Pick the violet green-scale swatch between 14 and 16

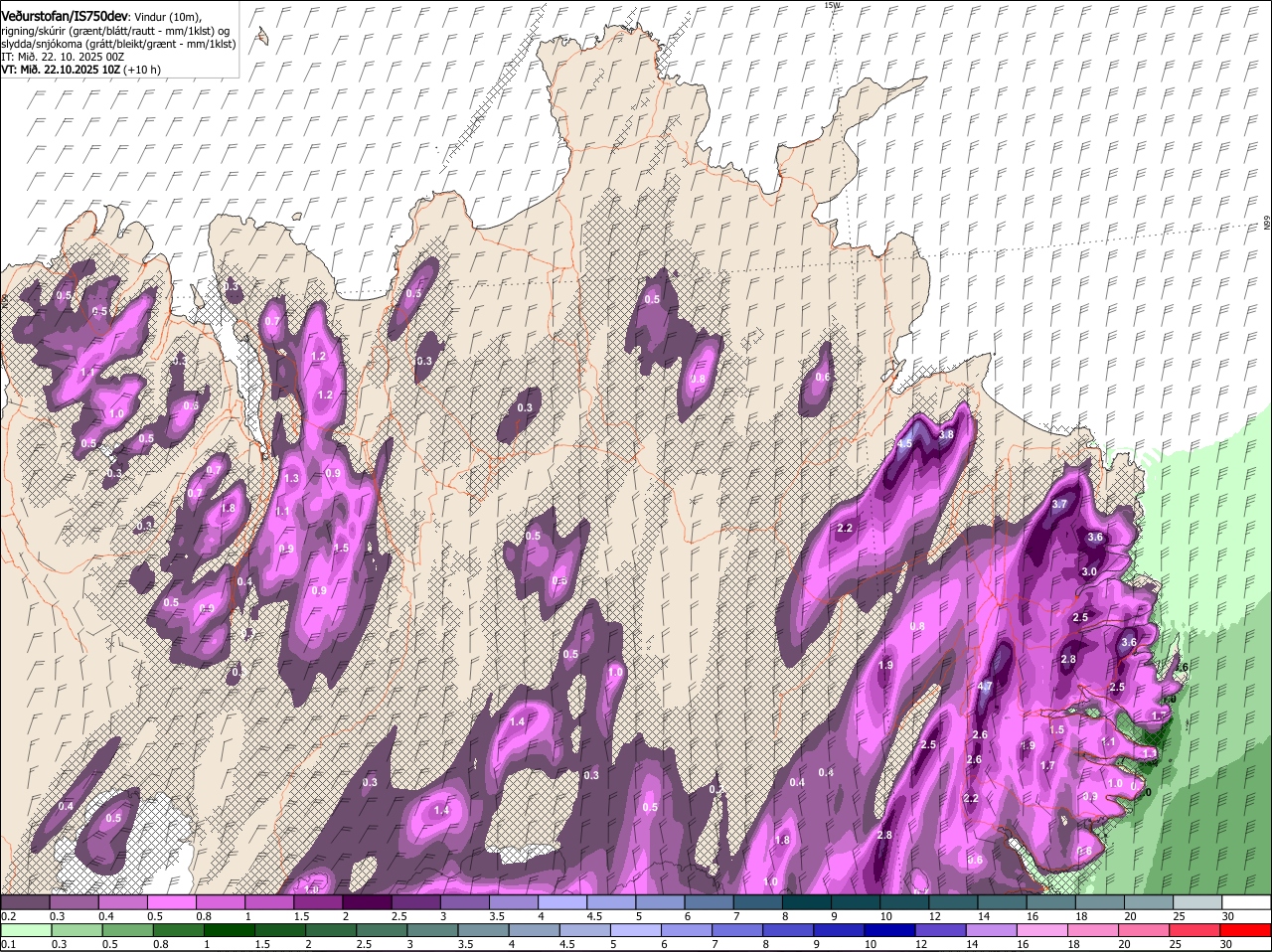[x=992, y=930]
